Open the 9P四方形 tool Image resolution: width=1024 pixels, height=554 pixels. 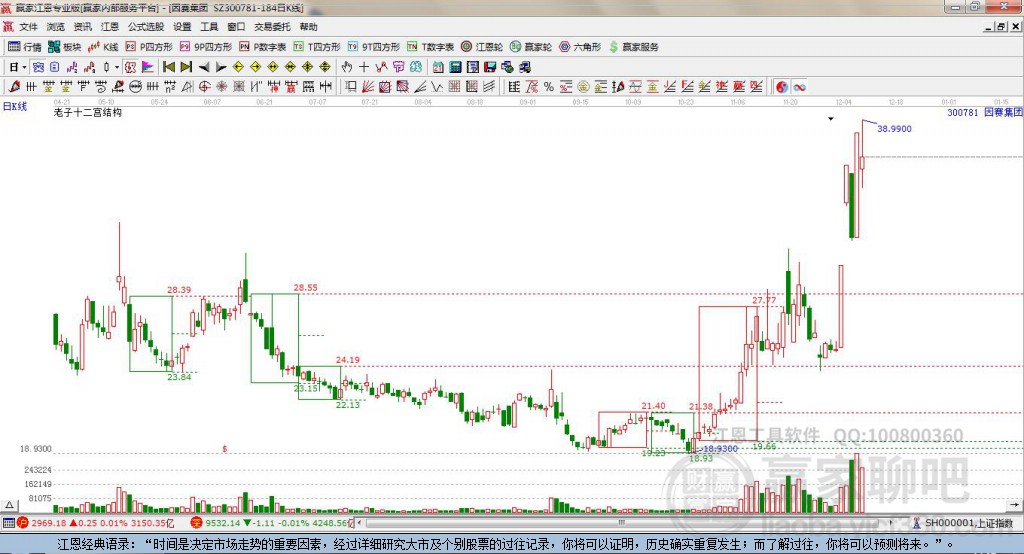(x=206, y=47)
